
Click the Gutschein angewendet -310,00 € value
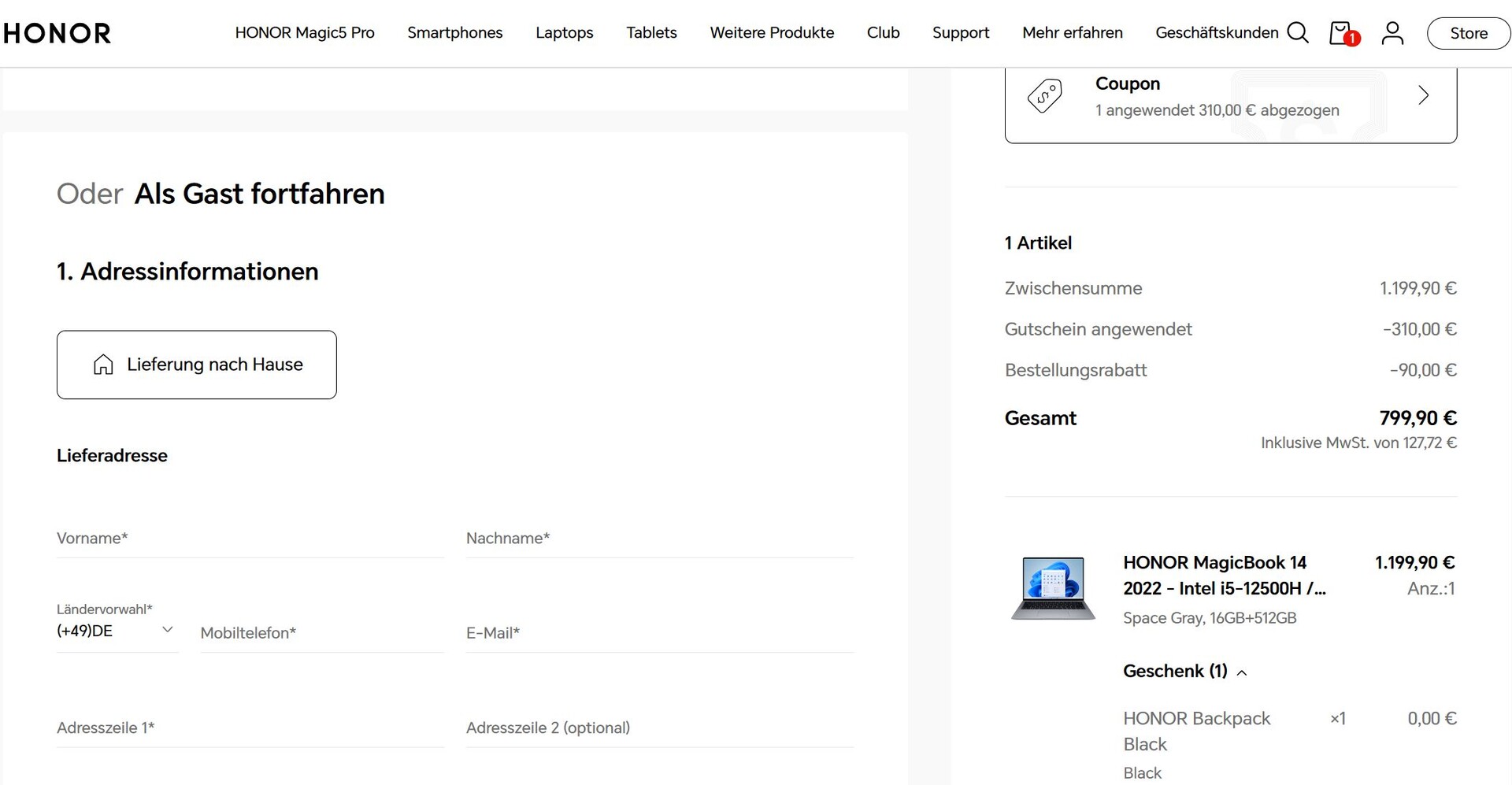coord(1420,329)
